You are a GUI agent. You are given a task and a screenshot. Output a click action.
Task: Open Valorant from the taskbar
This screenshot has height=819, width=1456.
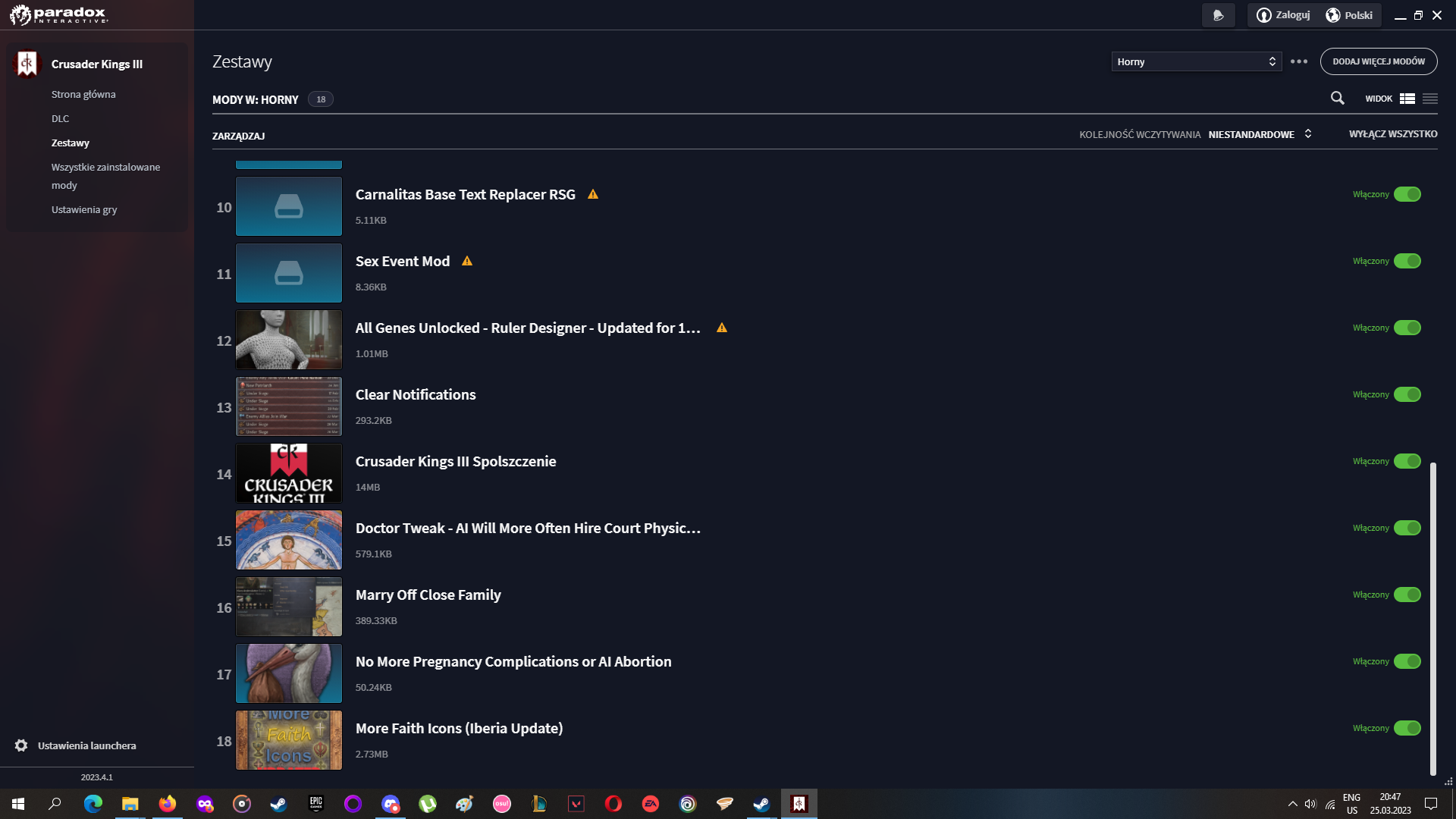576,804
